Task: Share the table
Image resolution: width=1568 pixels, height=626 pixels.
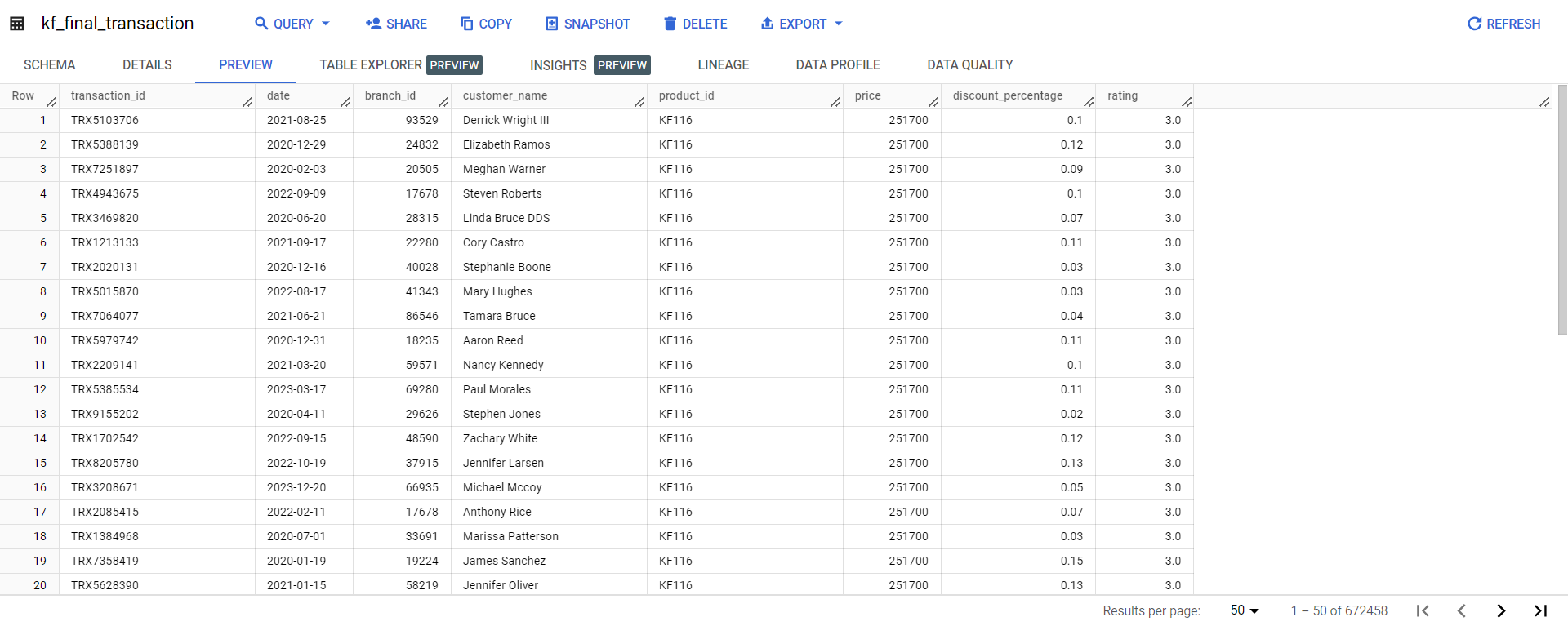Action: click(396, 24)
